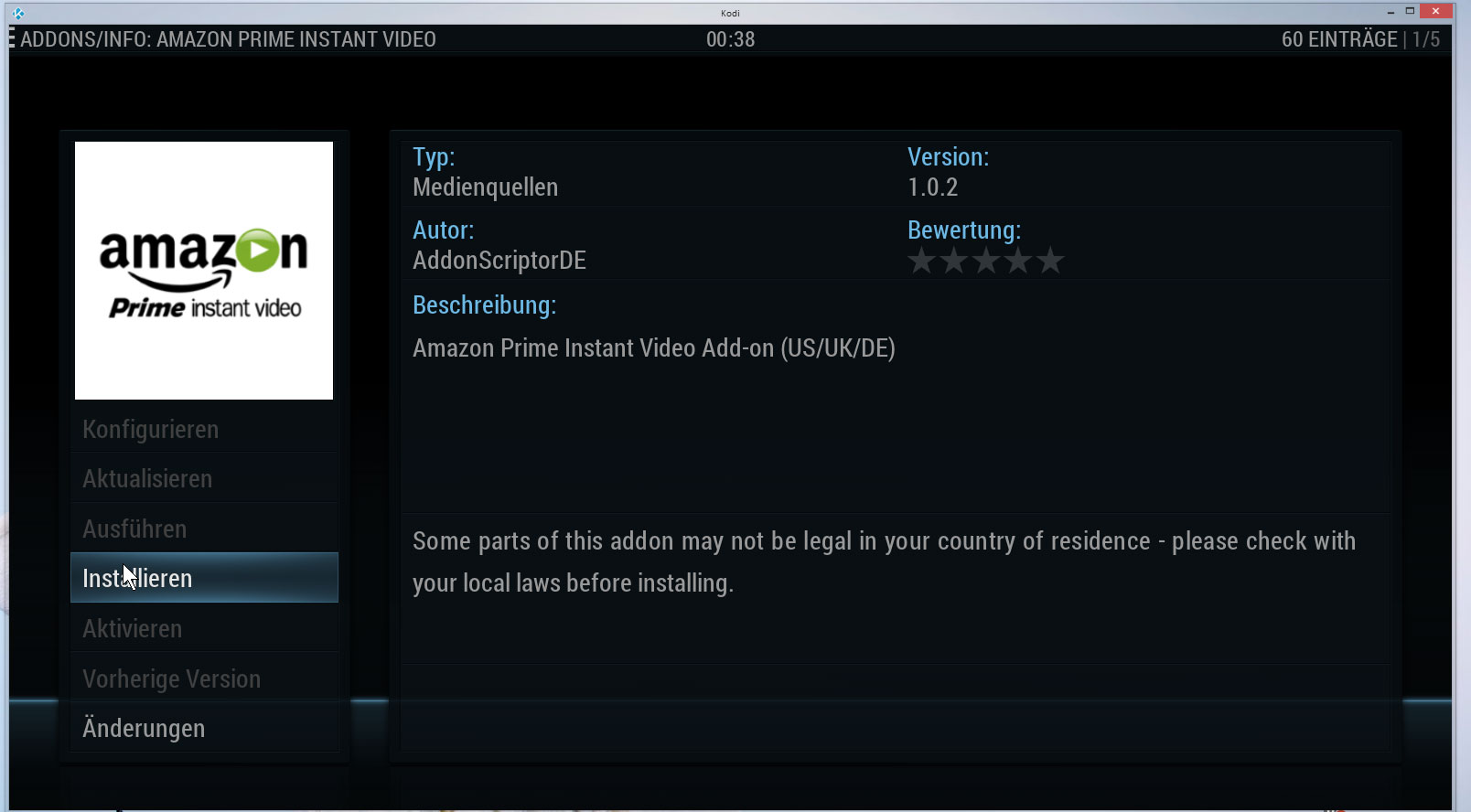Select the third Bewertung rating star
This screenshot has height=812, width=1471.
click(x=986, y=261)
